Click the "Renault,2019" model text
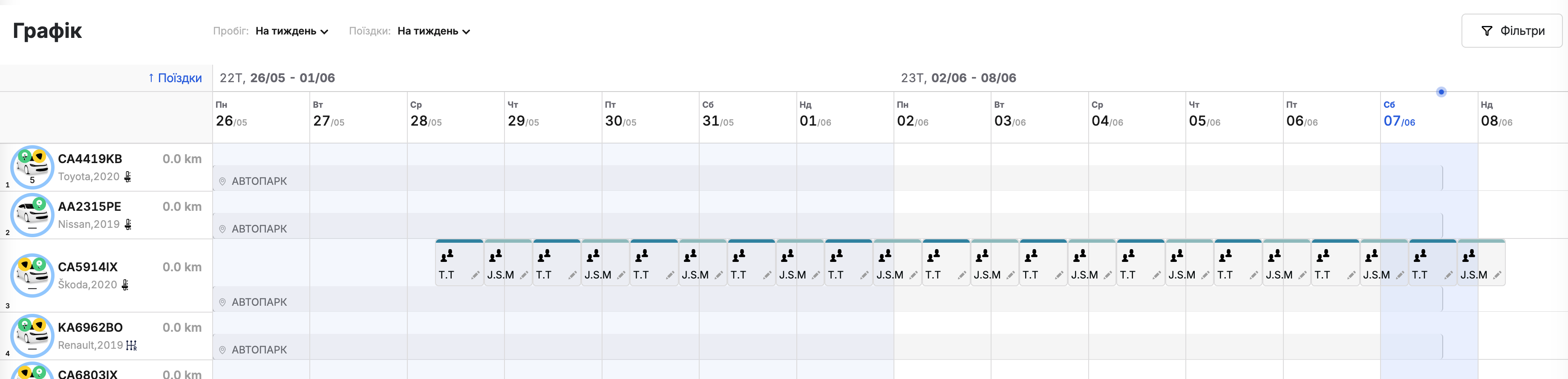 pyautogui.click(x=91, y=345)
